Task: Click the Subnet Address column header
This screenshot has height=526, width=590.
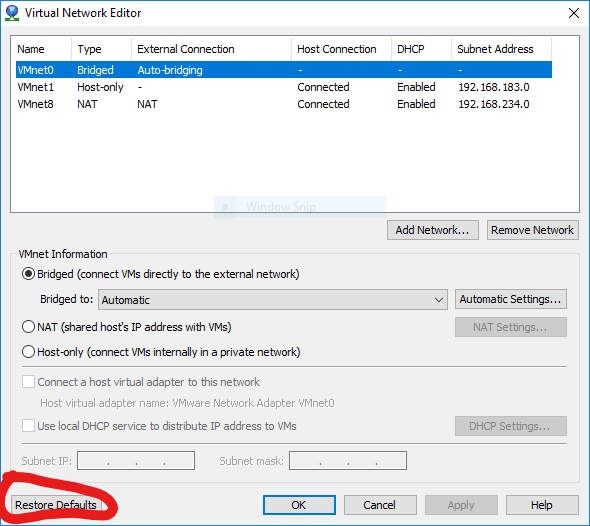Action: (502, 49)
